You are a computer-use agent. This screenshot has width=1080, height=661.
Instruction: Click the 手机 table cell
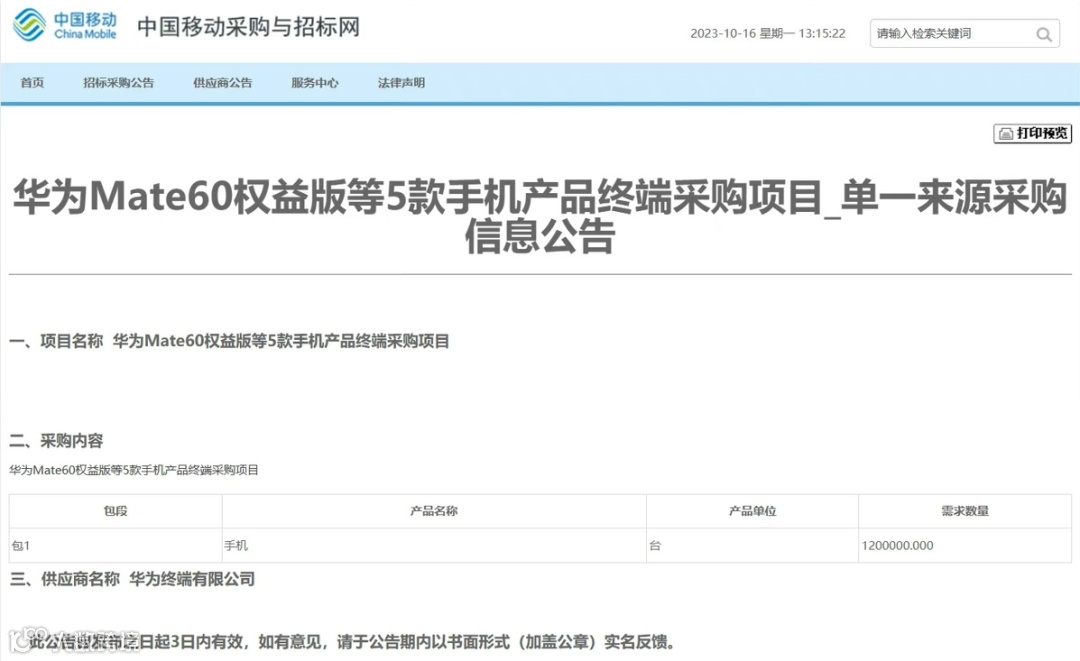(434, 545)
